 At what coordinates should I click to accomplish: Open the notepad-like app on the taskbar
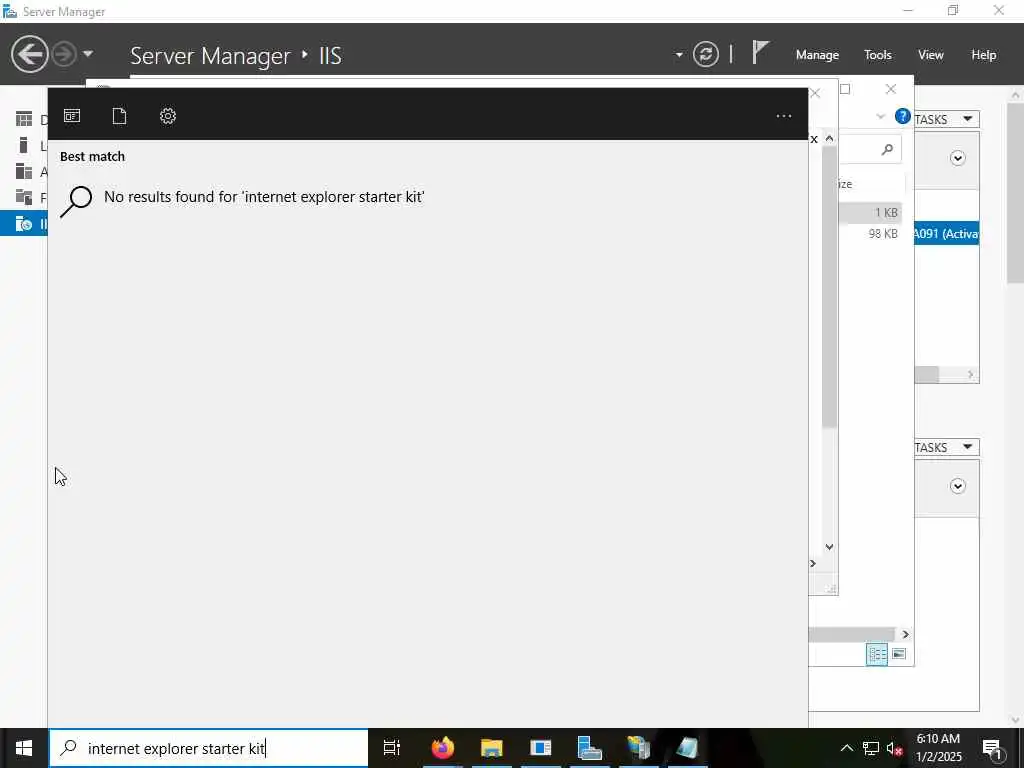click(x=687, y=748)
